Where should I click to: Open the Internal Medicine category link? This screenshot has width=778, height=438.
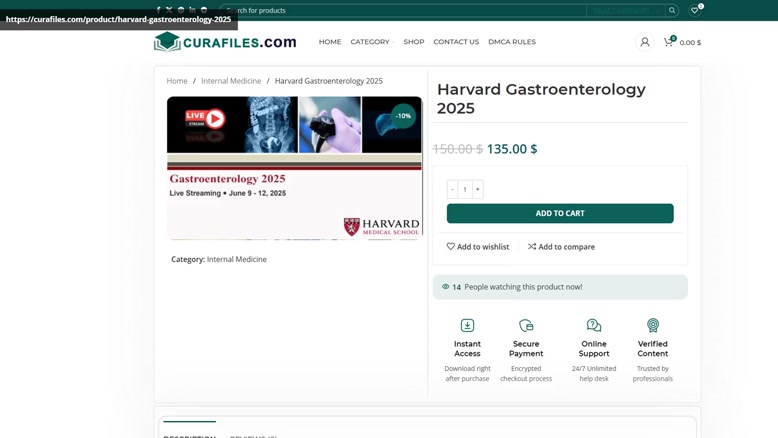(237, 259)
